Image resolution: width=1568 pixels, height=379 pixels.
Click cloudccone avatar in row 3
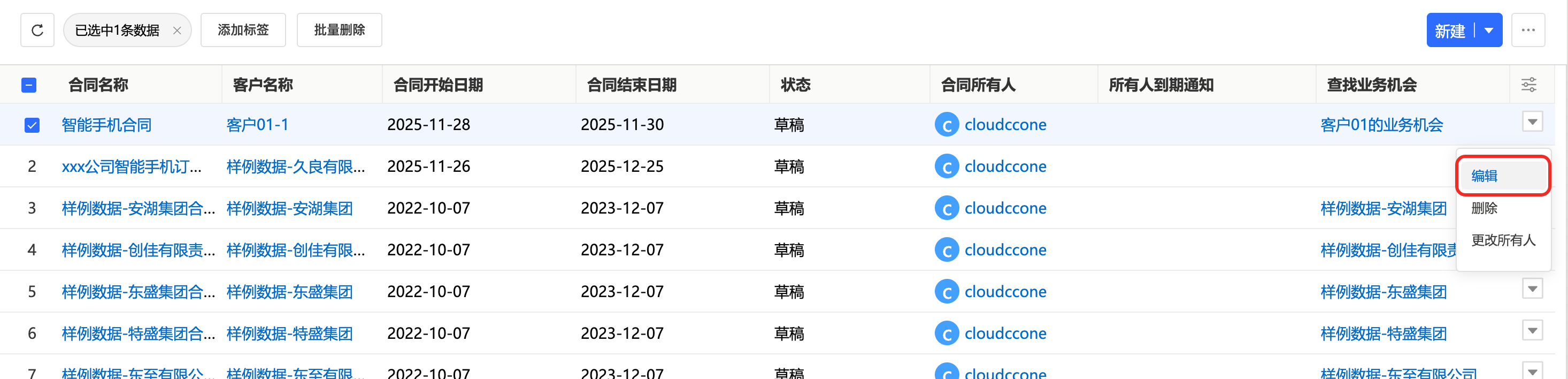(947, 208)
